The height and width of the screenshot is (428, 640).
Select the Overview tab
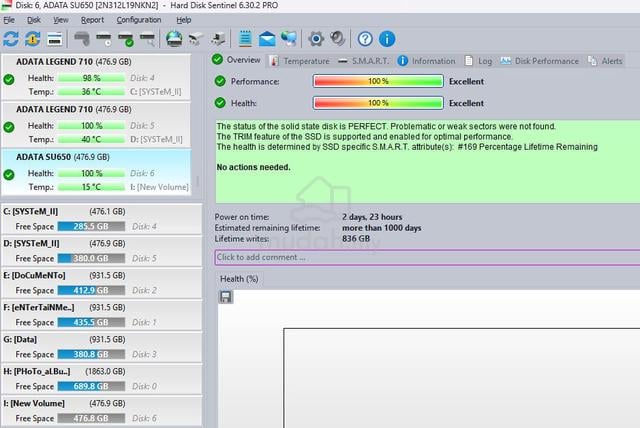[x=237, y=60]
